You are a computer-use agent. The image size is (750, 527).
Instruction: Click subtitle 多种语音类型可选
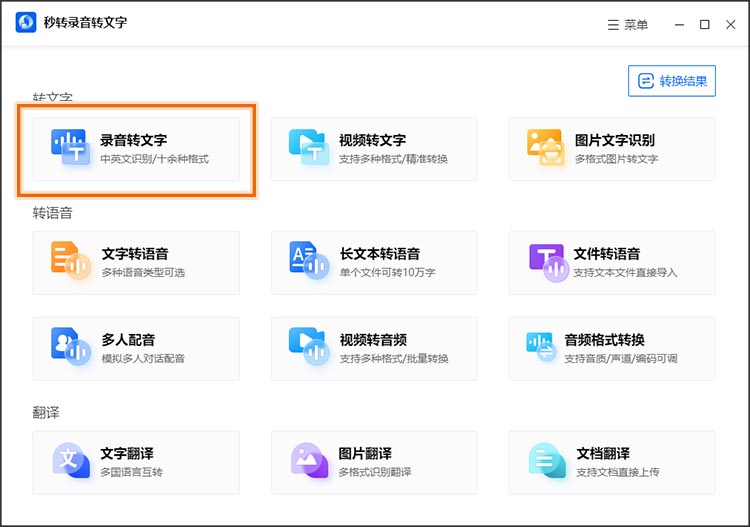(x=143, y=272)
